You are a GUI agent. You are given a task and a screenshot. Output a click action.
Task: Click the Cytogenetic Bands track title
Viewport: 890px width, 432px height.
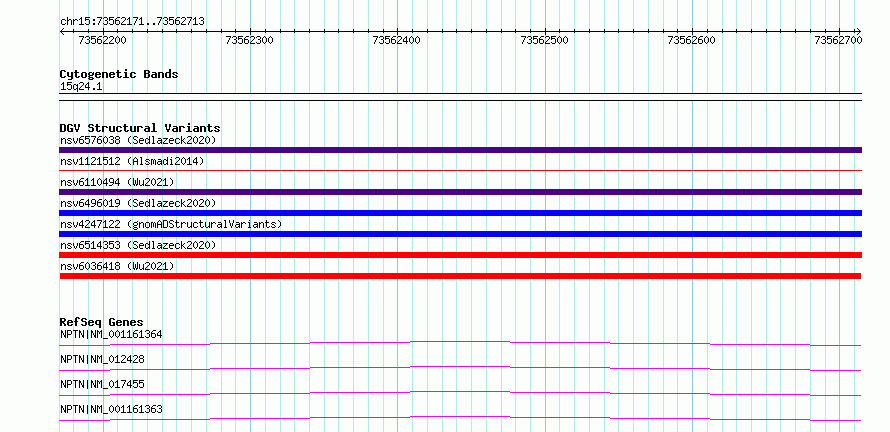point(119,74)
